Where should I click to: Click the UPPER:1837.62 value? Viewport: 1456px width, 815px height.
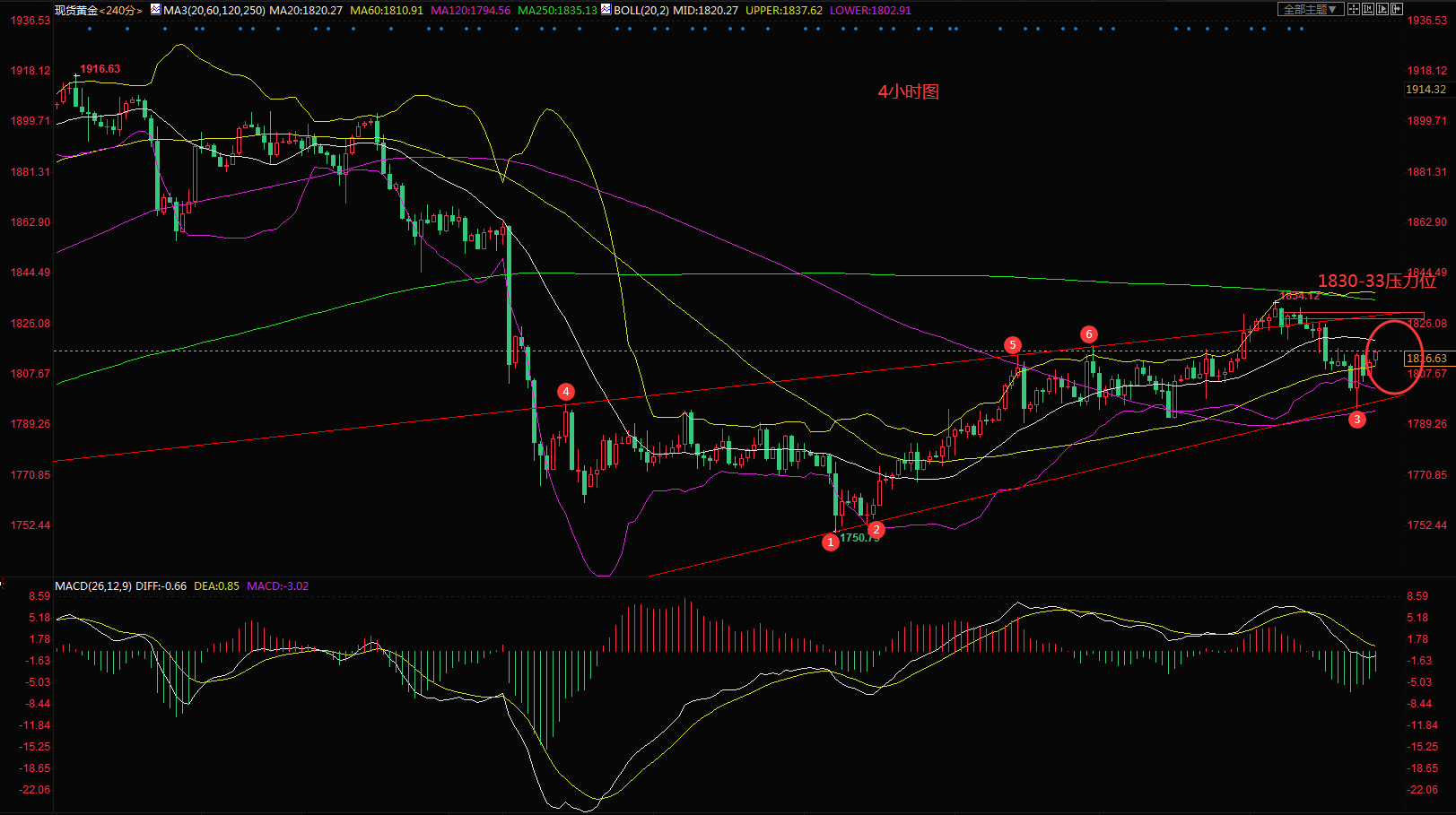[x=784, y=10]
